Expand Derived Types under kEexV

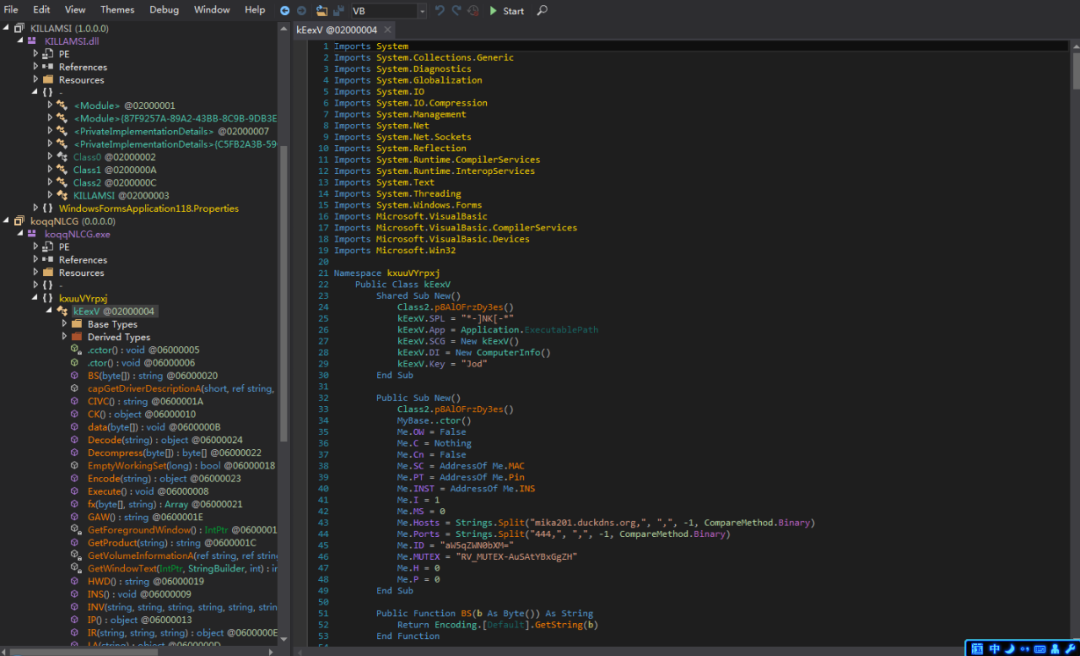point(64,337)
